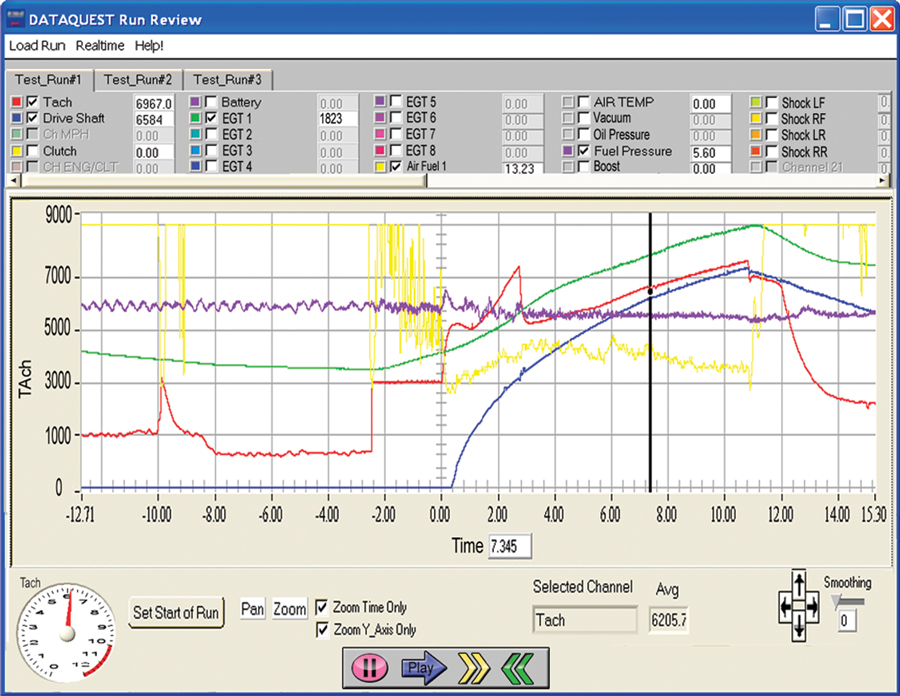Click the EGT 1 value 1823
Viewport: 900px width, 696px height.
(338, 119)
